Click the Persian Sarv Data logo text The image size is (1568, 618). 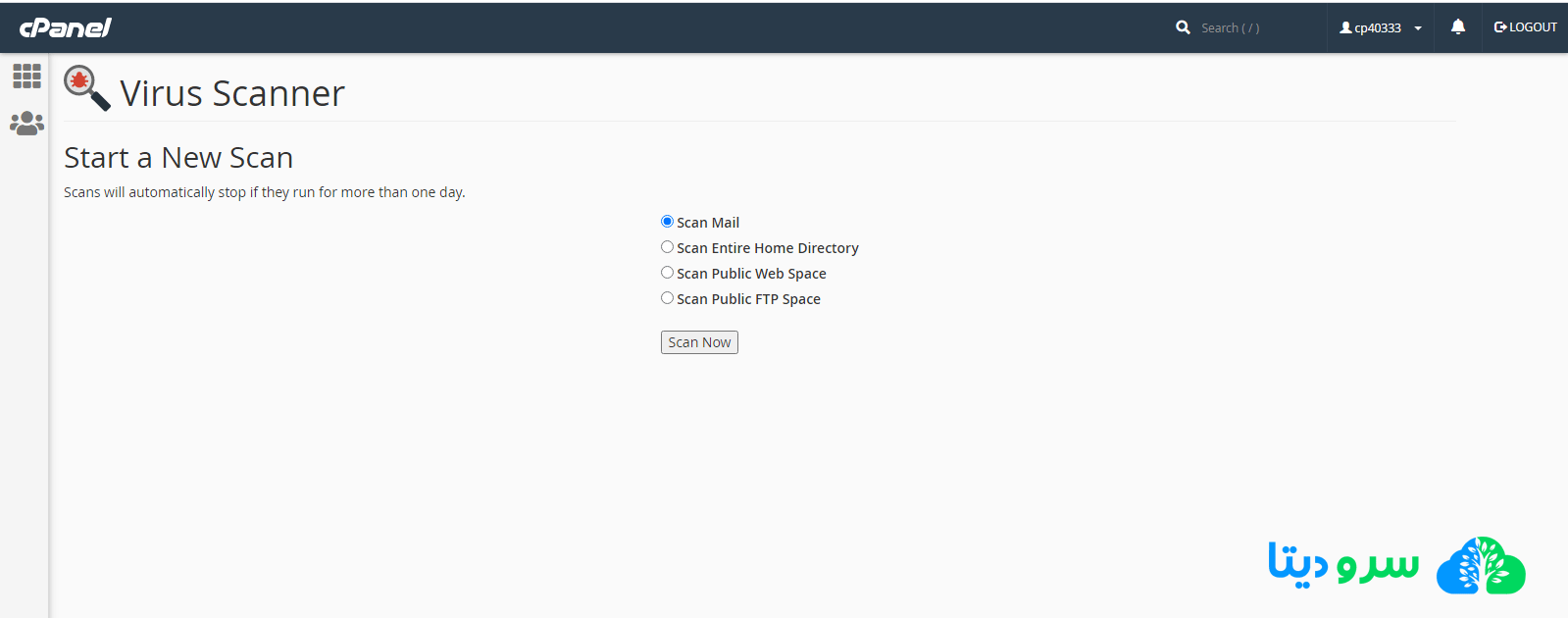point(1342,565)
